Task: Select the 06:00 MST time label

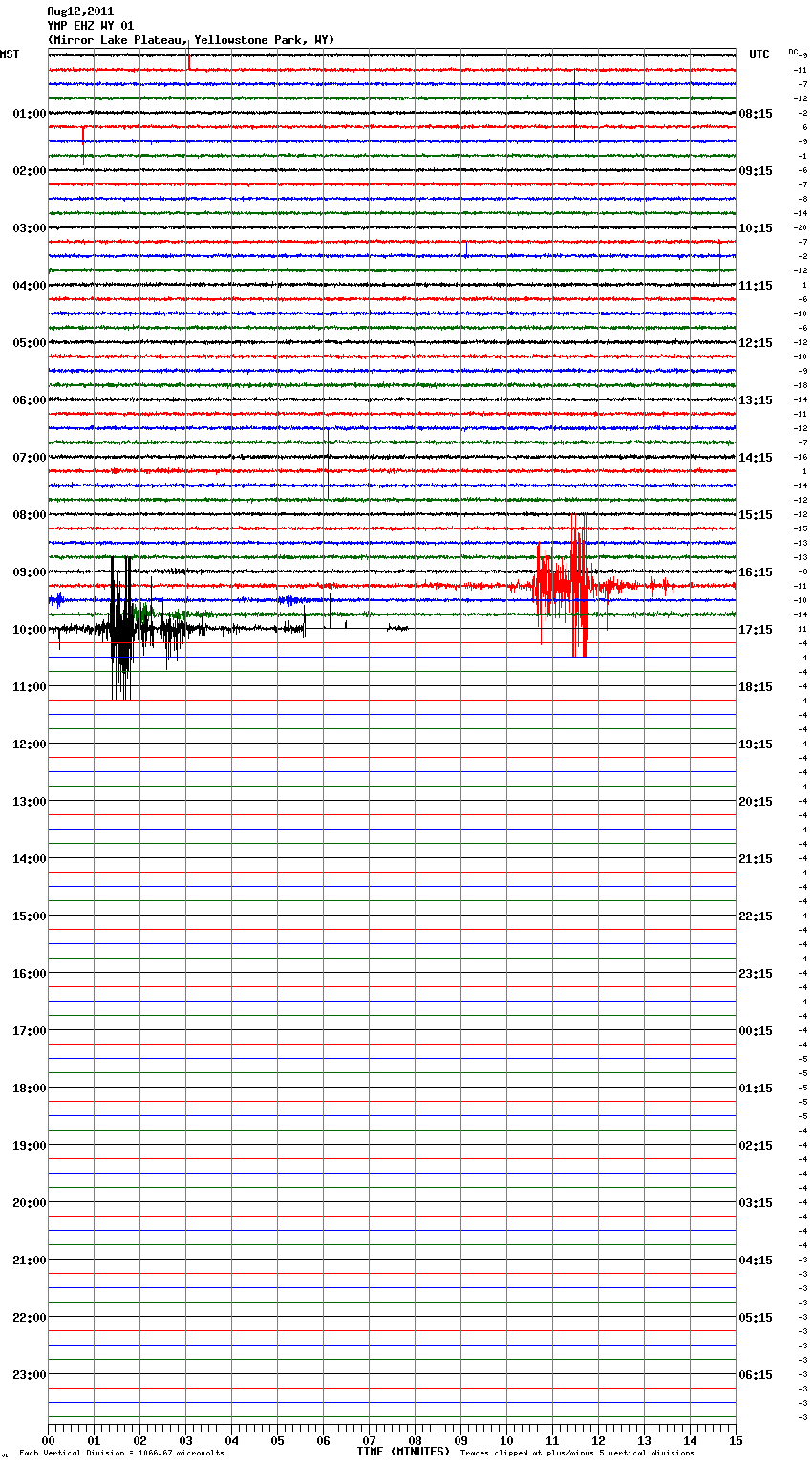Action: pyautogui.click(x=30, y=400)
